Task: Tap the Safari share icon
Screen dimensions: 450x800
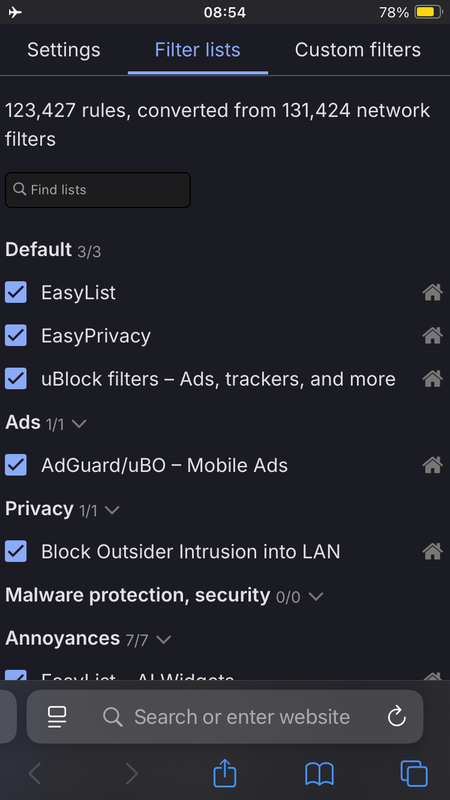Action: (224, 773)
